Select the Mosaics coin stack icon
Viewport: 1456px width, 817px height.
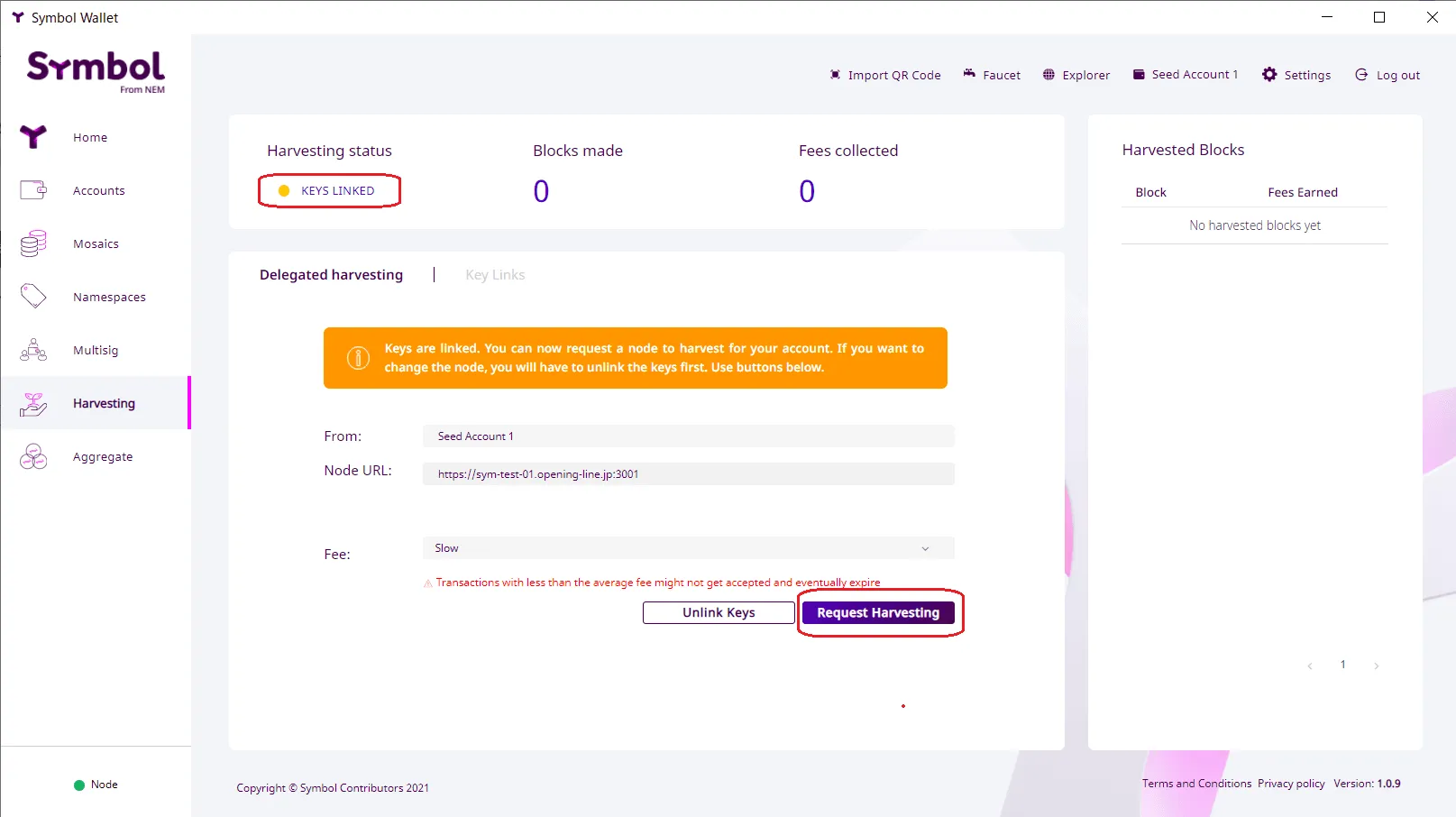pos(33,243)
